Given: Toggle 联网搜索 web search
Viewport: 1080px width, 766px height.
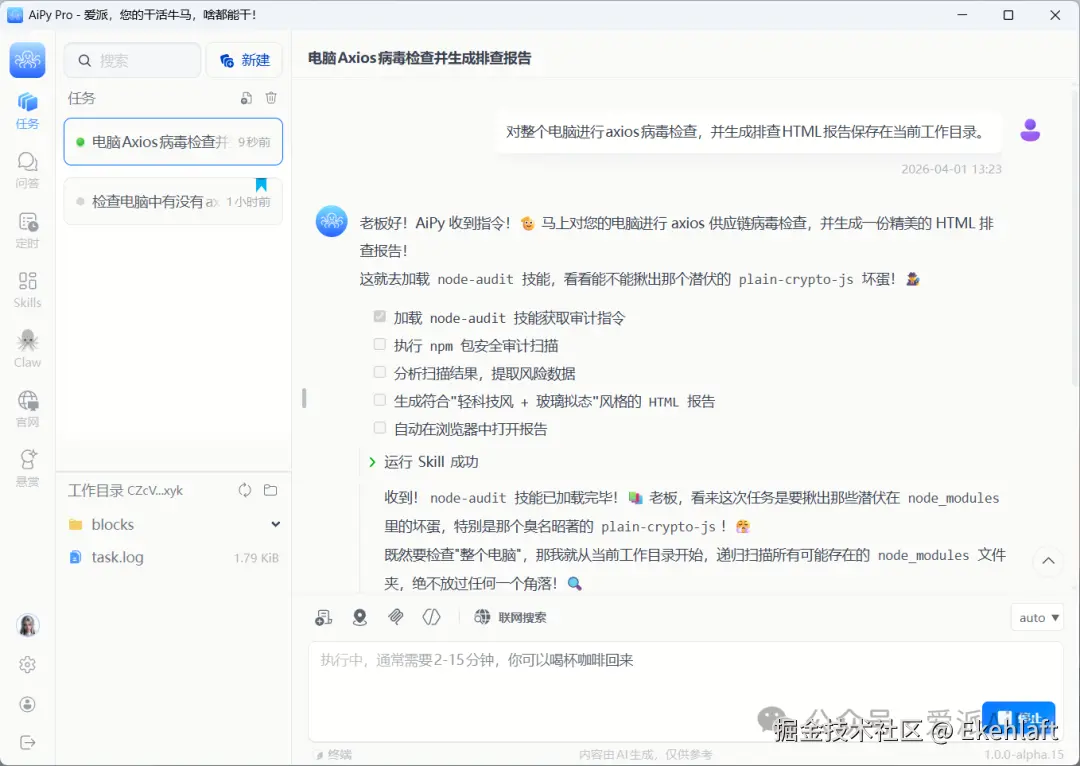Looking at the screenshot, I should point(510,617).
